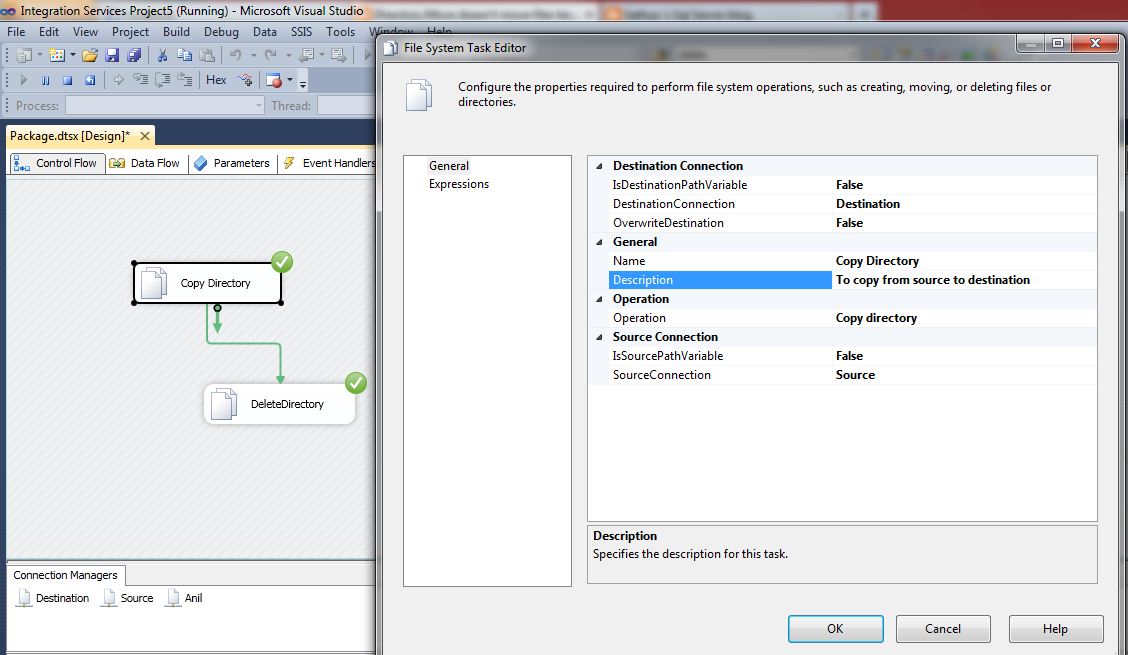Switch to the Data Flow tab

(146, 163)
